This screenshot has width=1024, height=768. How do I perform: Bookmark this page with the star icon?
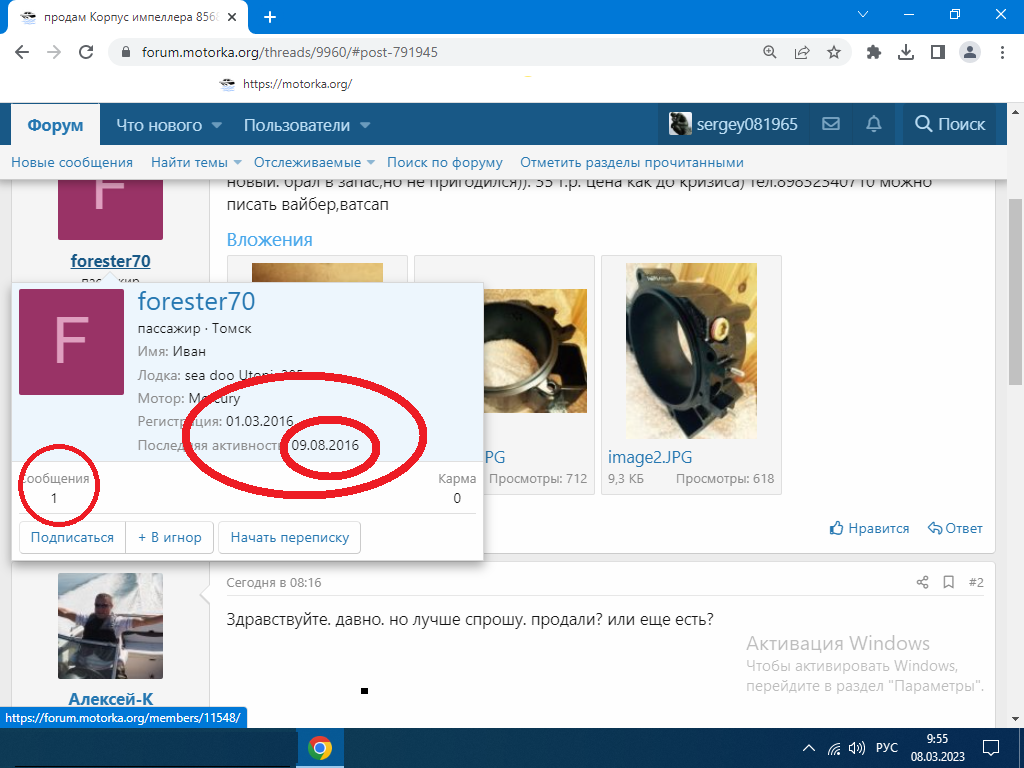click(834, 52)
